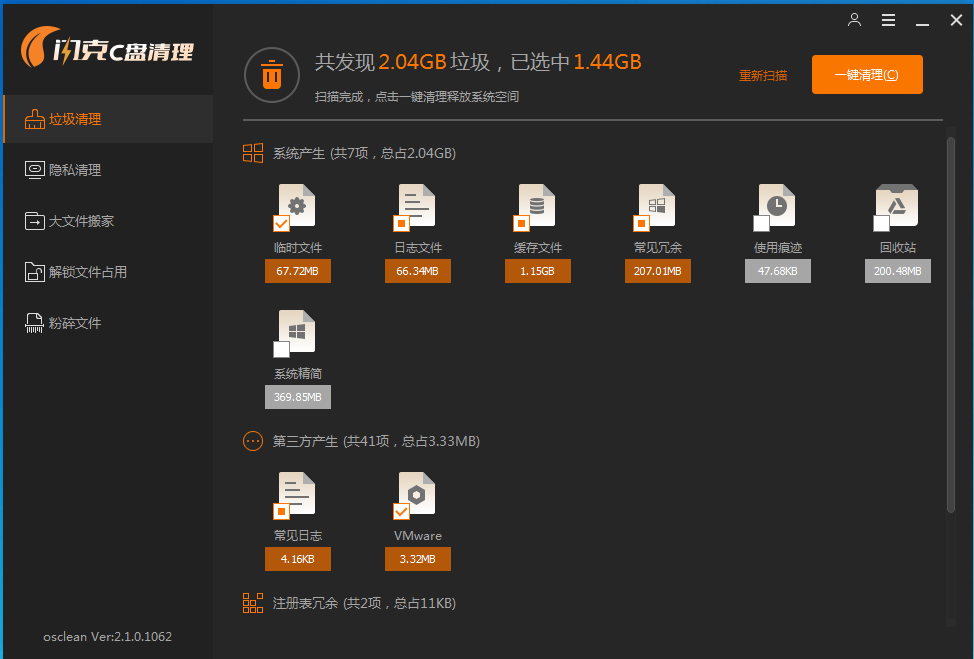The height and width of the screenshot is (659, 974).
Task: Click the vertical scrollbar of junk list
Action: coord(950,320)
